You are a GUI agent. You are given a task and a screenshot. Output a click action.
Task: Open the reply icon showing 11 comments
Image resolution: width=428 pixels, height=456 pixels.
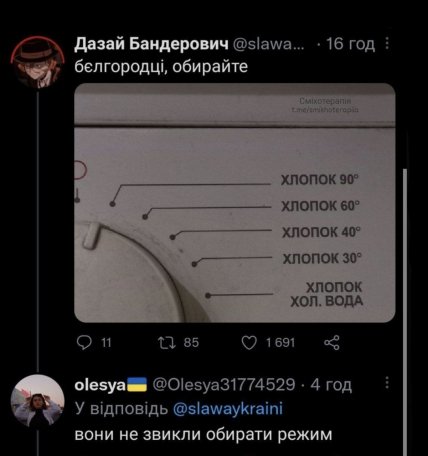click(84, 343)
